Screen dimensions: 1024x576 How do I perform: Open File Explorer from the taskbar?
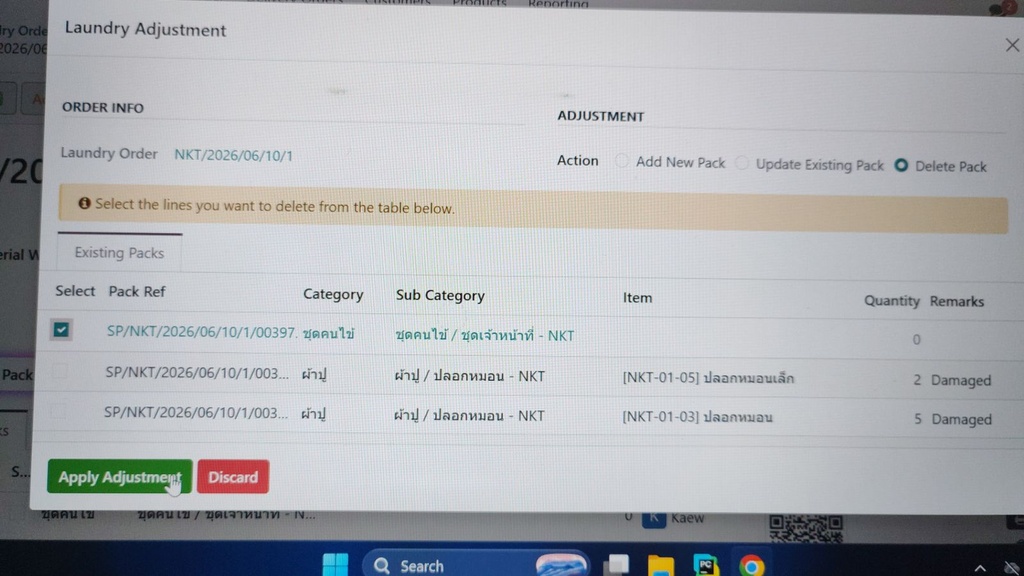coord(660,566)
